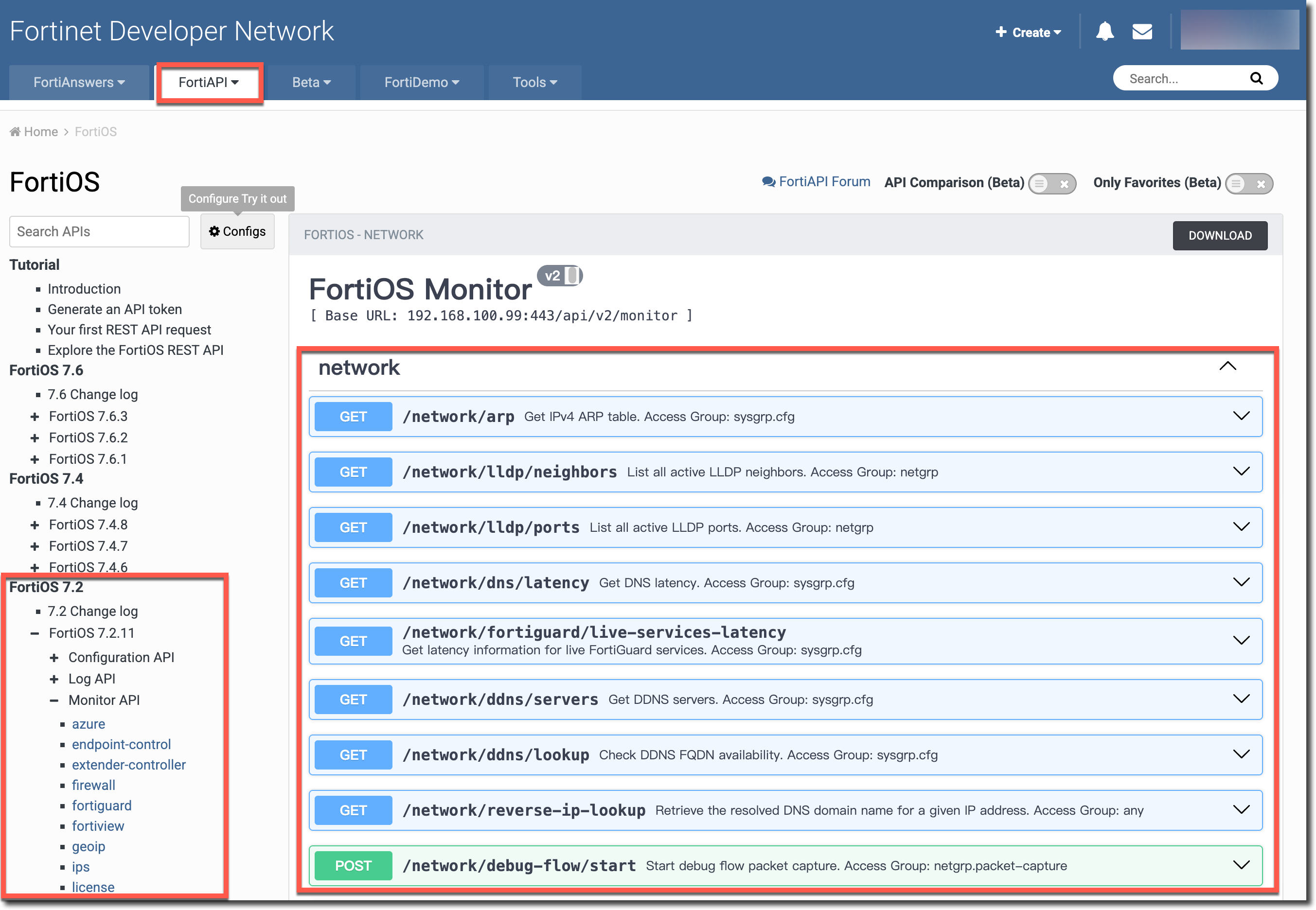Open Generate an API token tutorial
1316x910 pixels.
[x=115, y=310]
